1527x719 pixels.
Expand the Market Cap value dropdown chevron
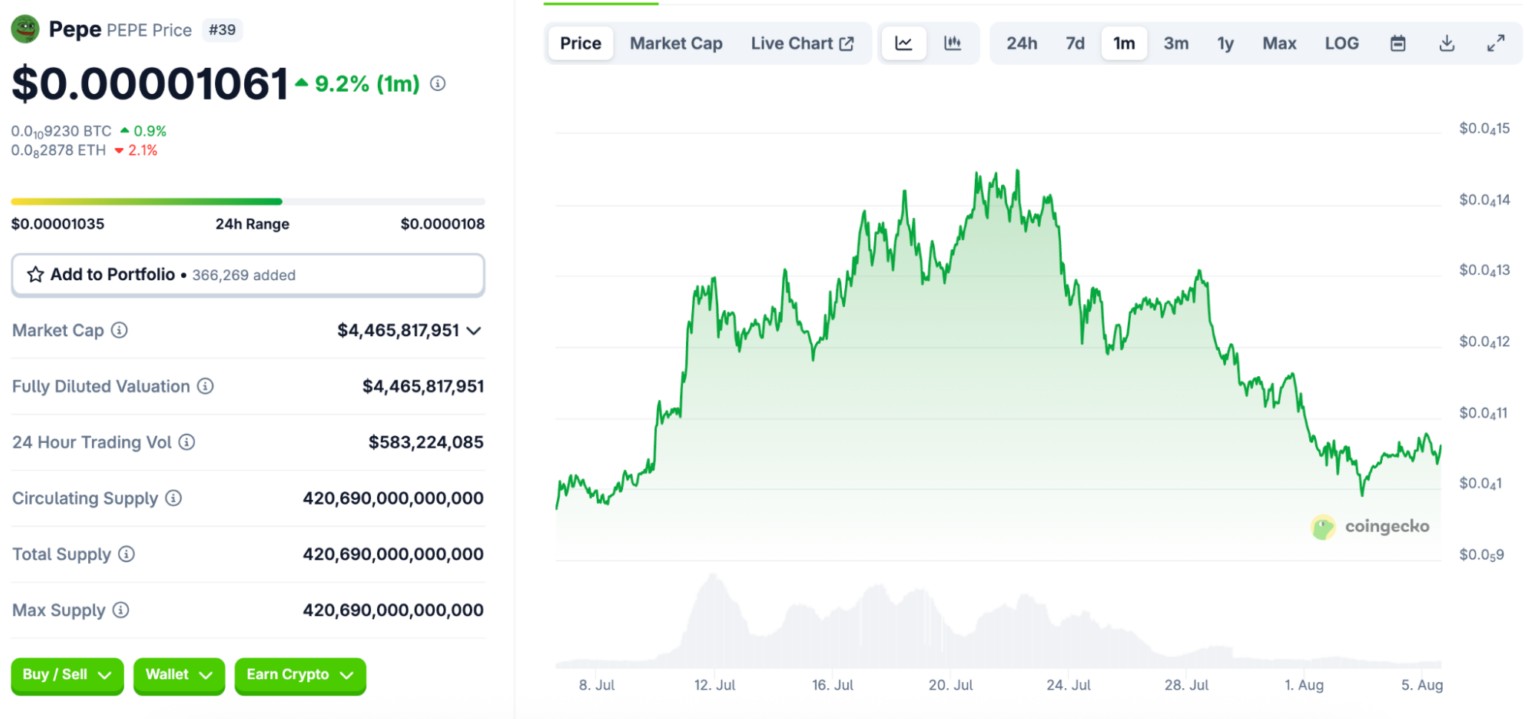473,331
